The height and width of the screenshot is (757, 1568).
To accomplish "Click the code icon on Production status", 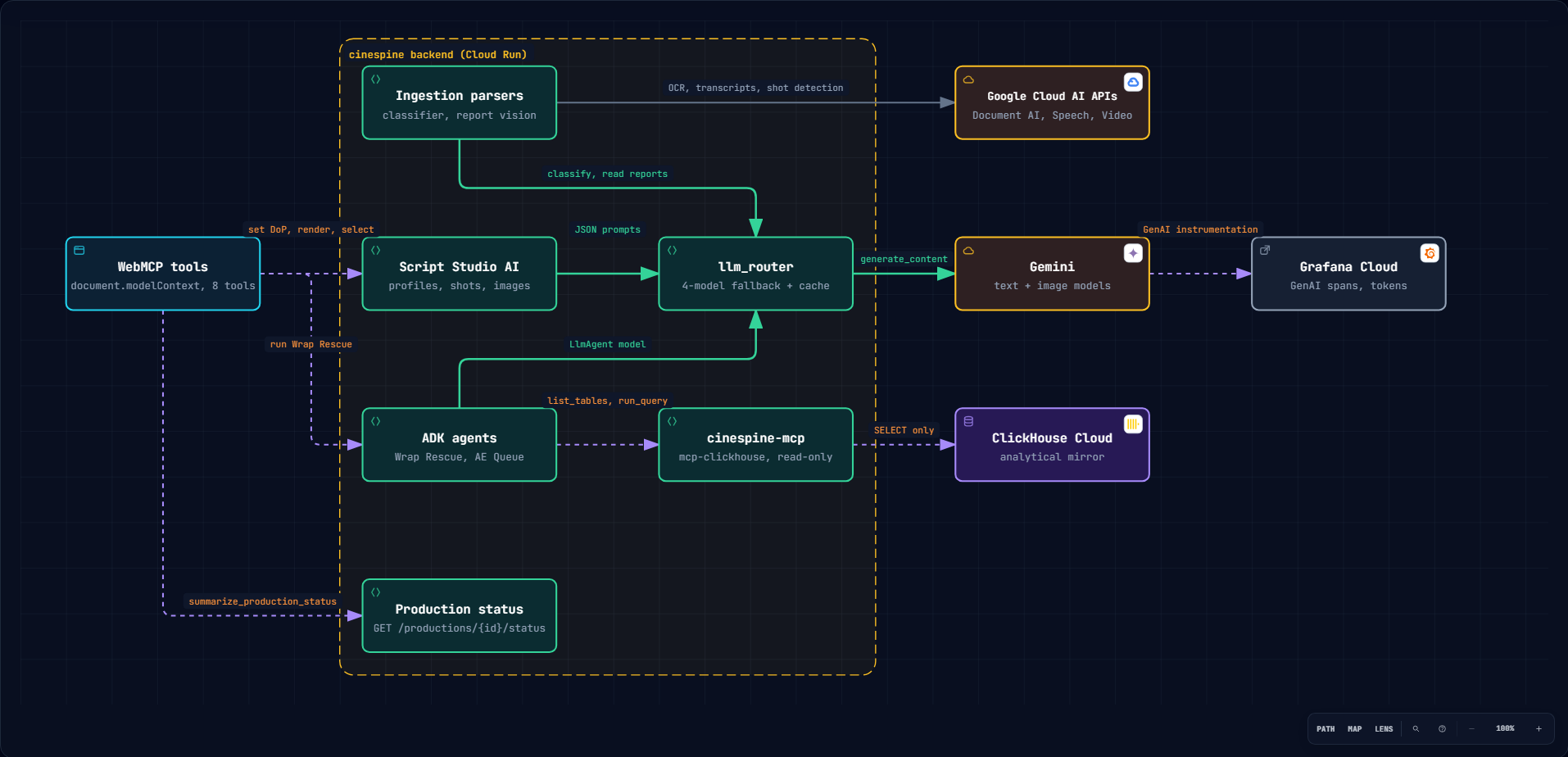I will pos(375,592).
